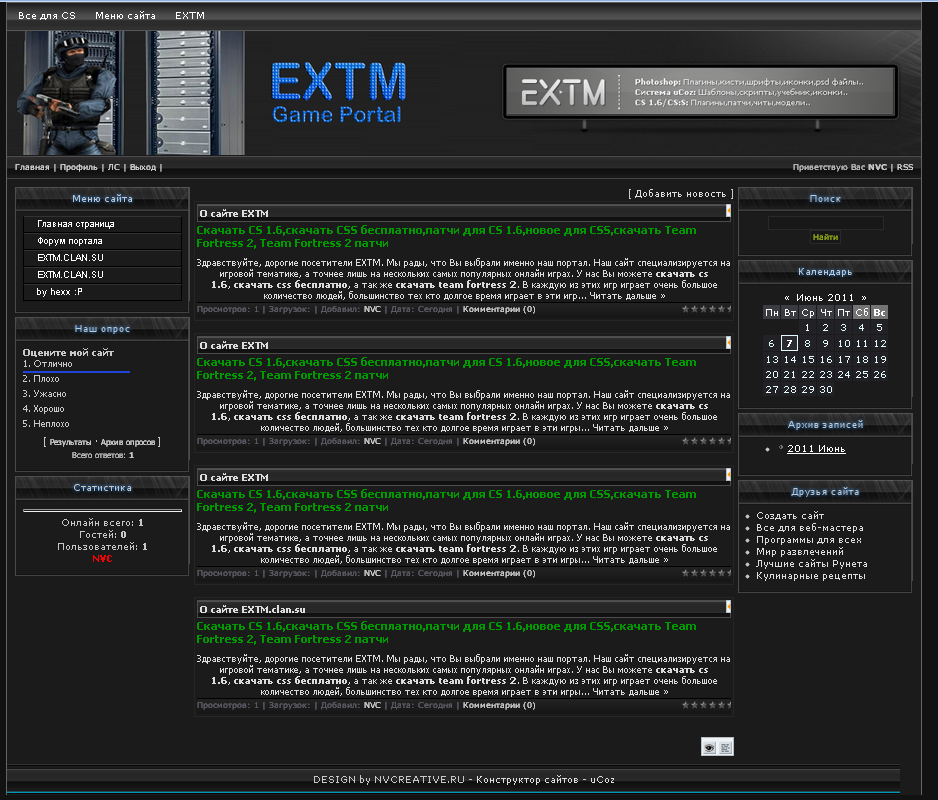This screenshot has height=800, width=938.
Task: Click 'Онлайн всего: 1' in statistics
Action: 102,523
